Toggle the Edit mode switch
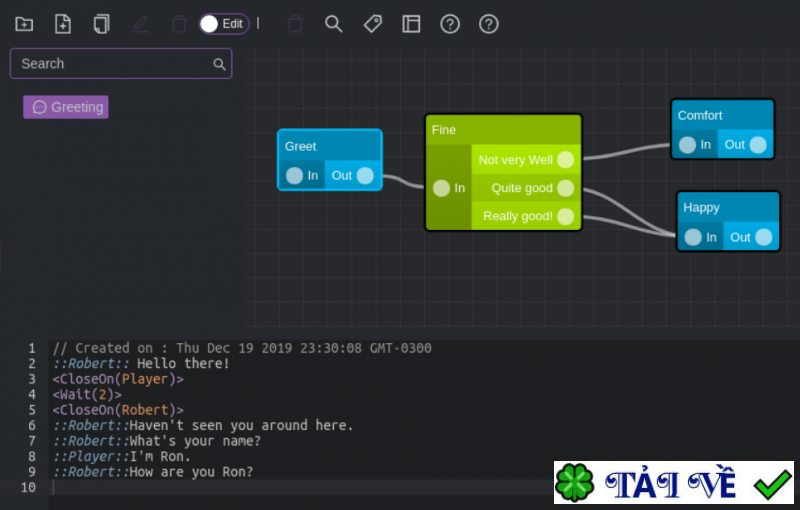The image size is (800, 510). pyautogui.click(x=222, y=24)
